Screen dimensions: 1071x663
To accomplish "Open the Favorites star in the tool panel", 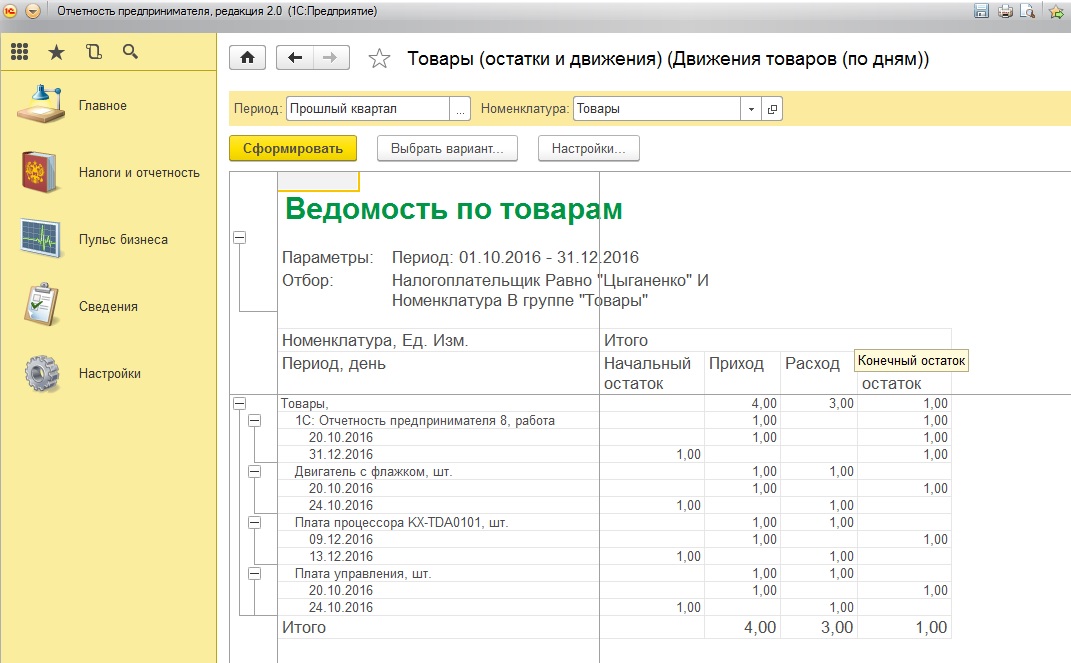I will point(56,52).
